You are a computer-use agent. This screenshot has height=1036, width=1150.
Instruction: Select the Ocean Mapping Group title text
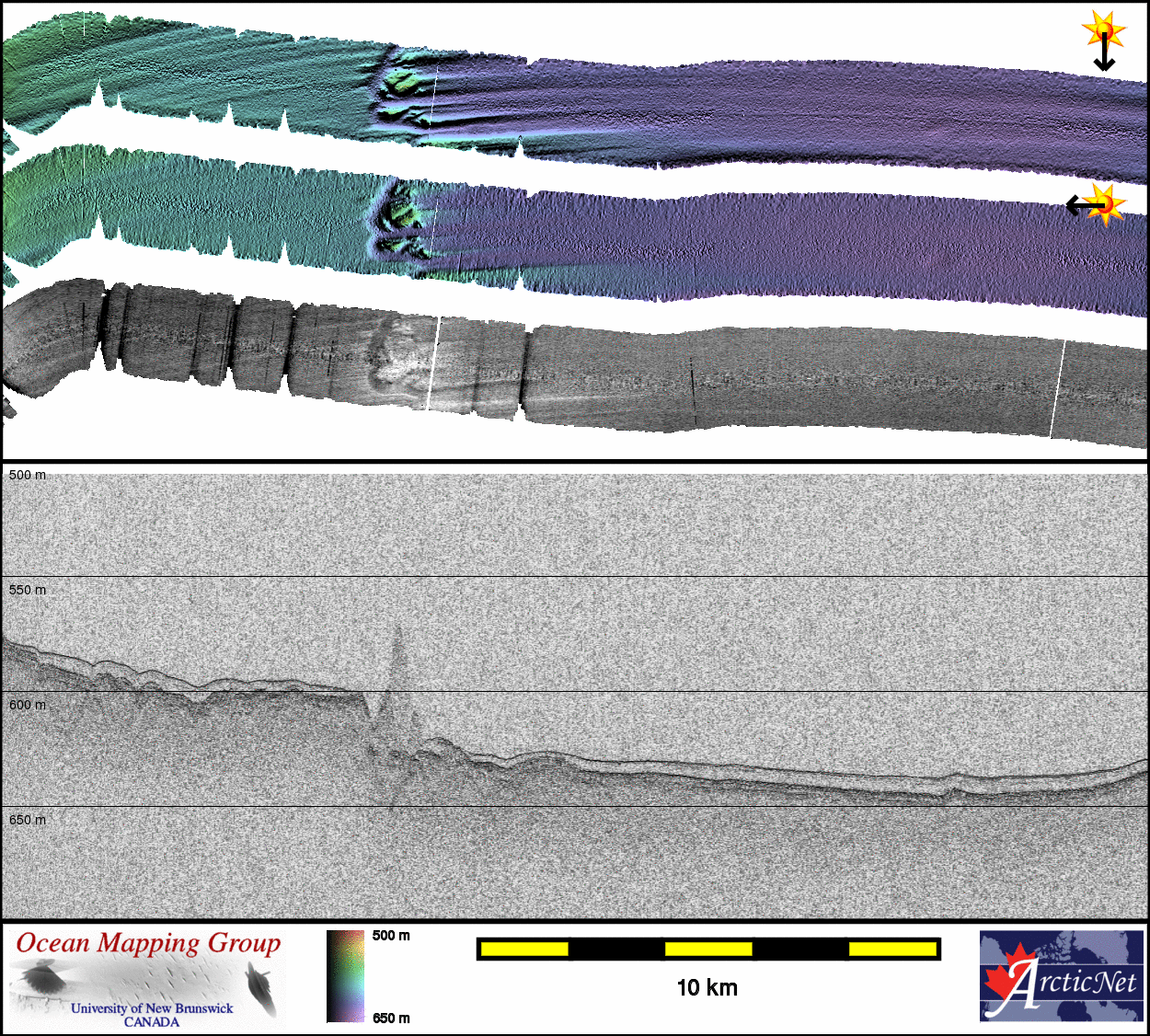(x=148, y=943)
